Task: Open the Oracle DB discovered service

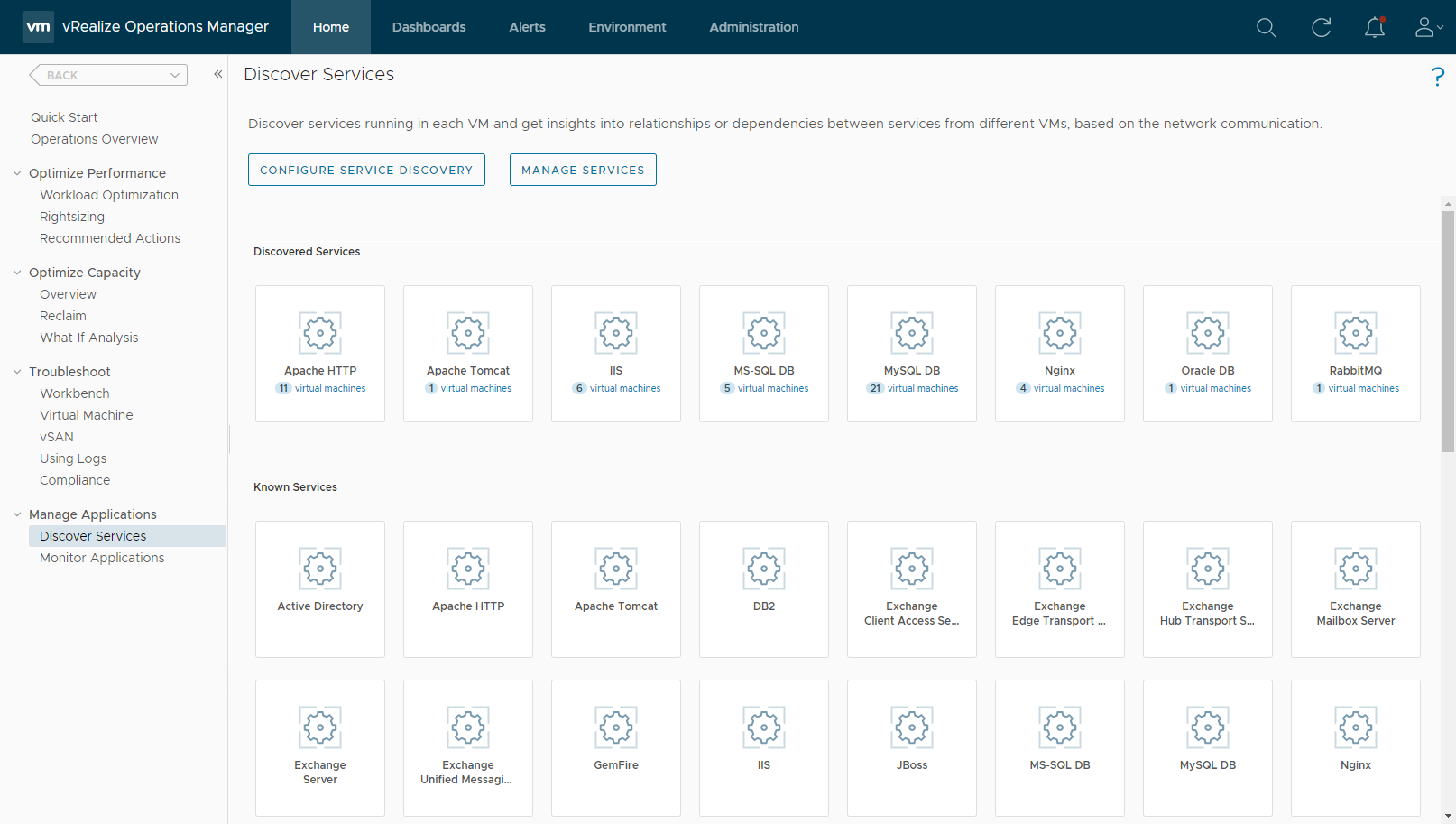Action: pyautogui.click(x=1207, y=353)
